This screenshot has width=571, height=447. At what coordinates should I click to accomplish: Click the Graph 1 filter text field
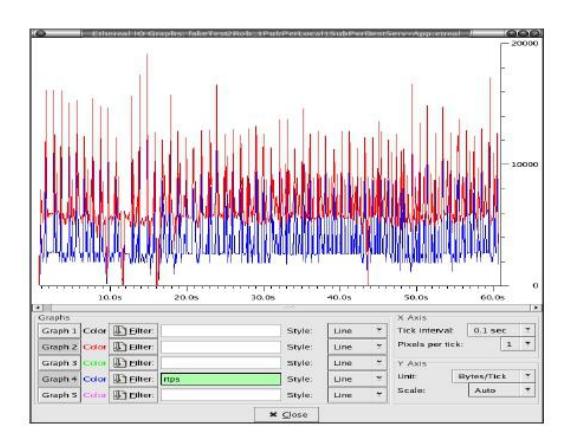(221, 331)
